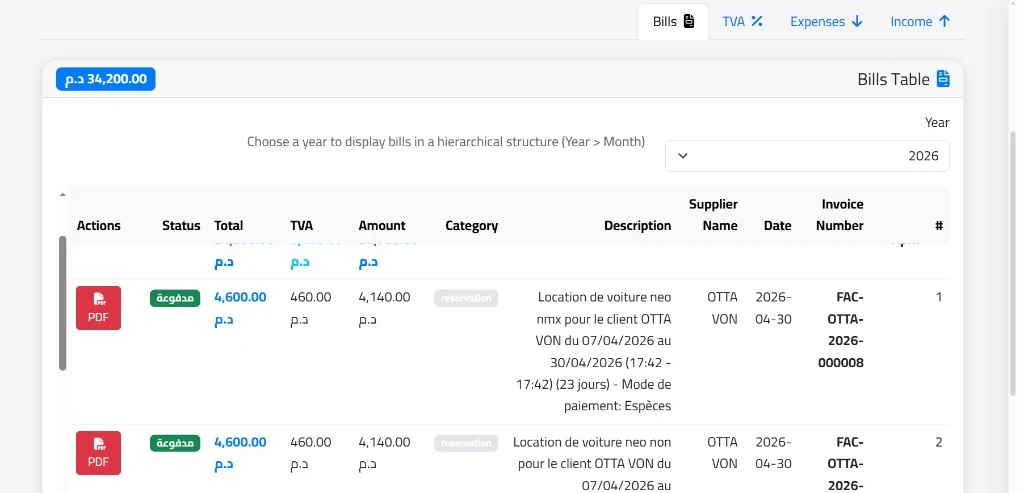Click row number 2 cell

(938, 442)
